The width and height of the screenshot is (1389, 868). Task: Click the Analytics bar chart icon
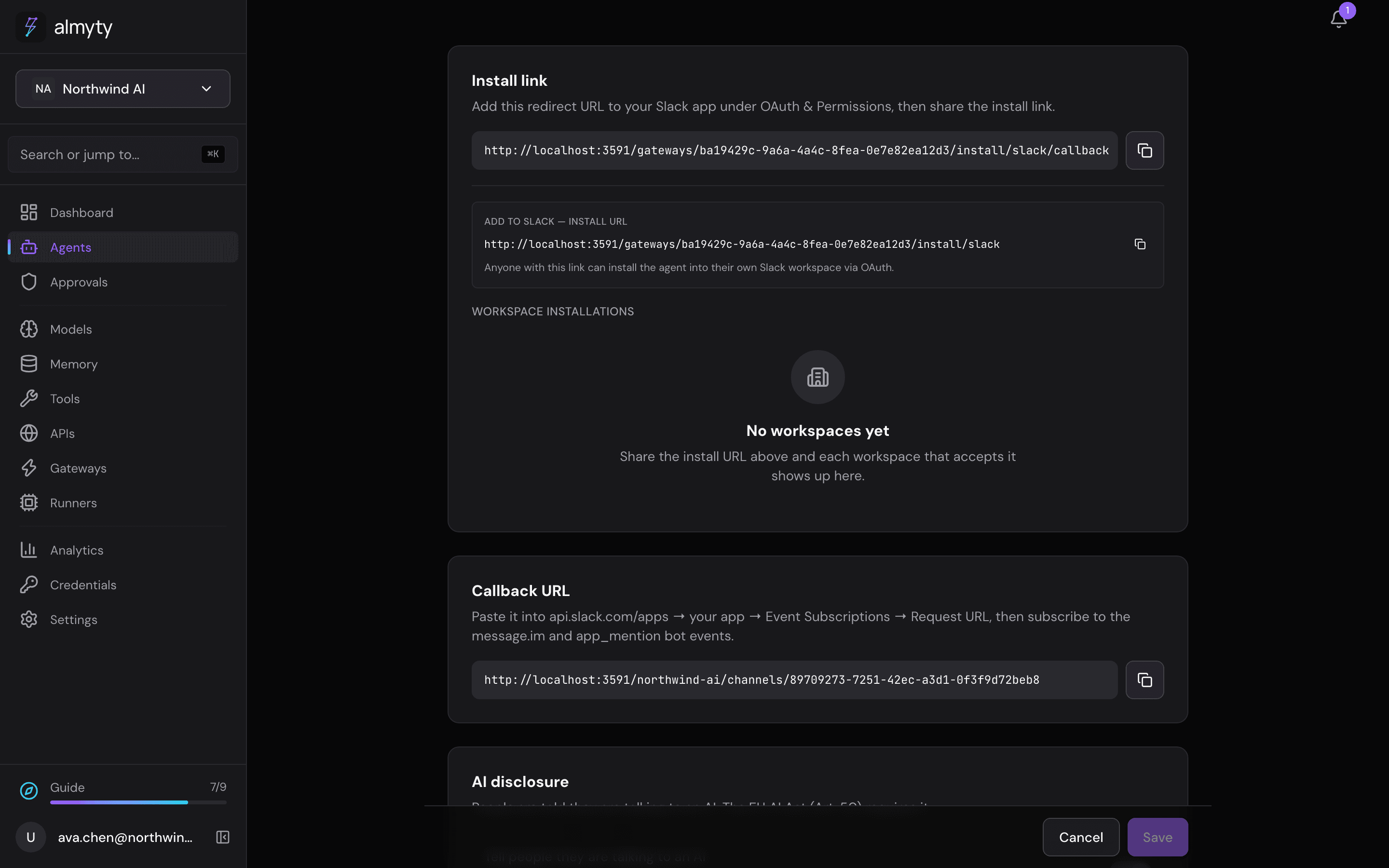pos(29,550)
